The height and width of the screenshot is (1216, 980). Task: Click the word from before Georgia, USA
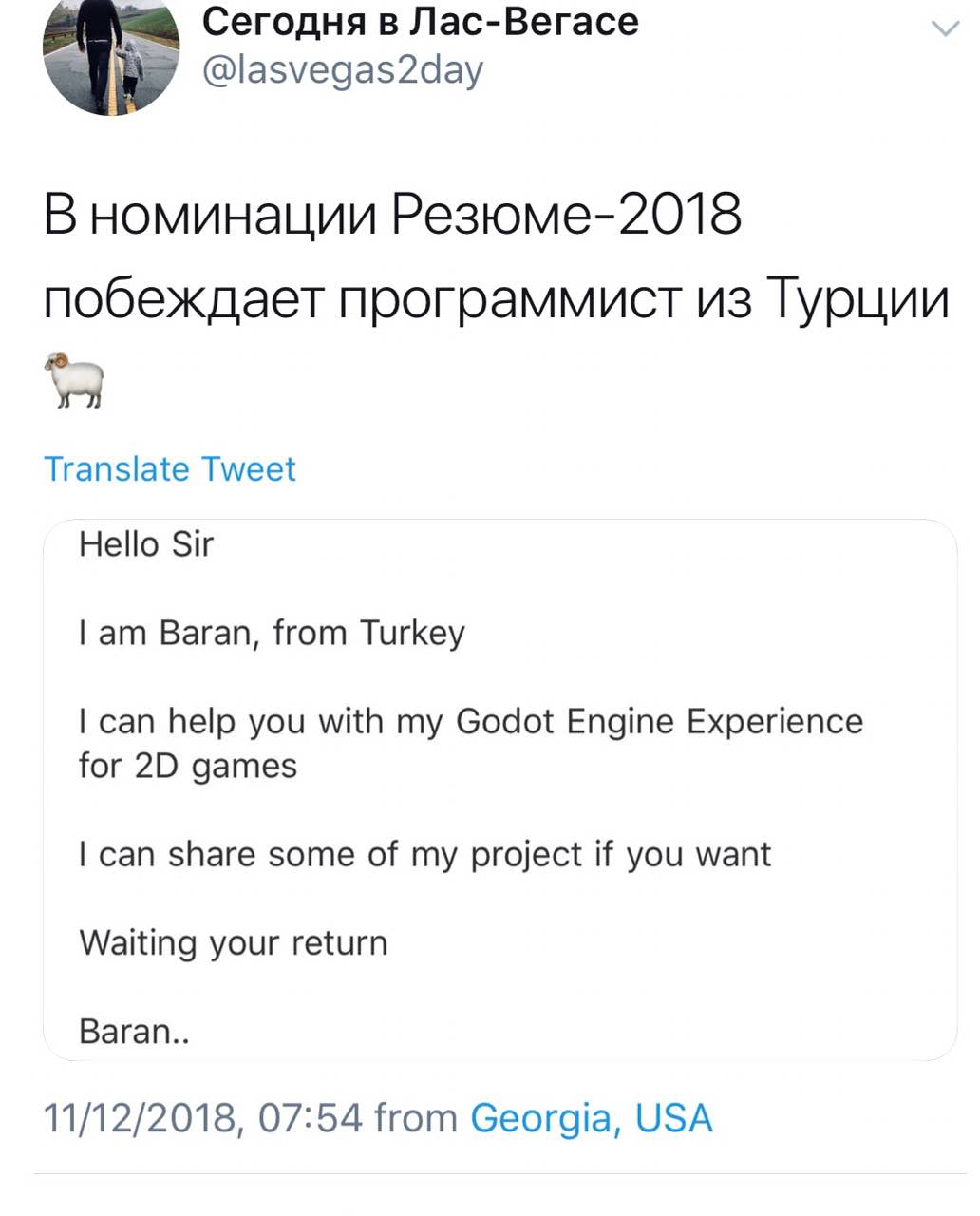click(416, 1118)
